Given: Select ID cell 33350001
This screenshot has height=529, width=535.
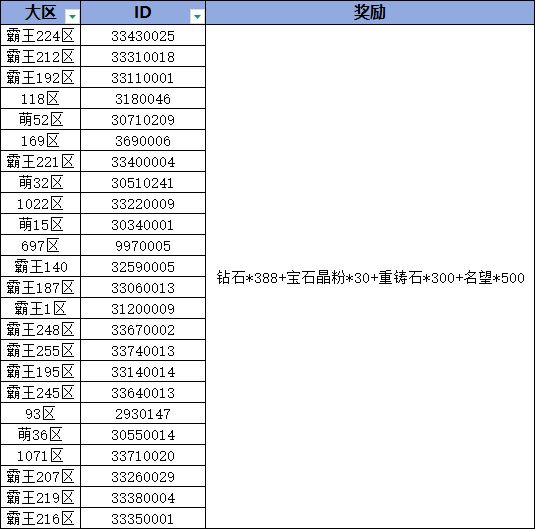Looking at the screenshot, I should 143,518.
